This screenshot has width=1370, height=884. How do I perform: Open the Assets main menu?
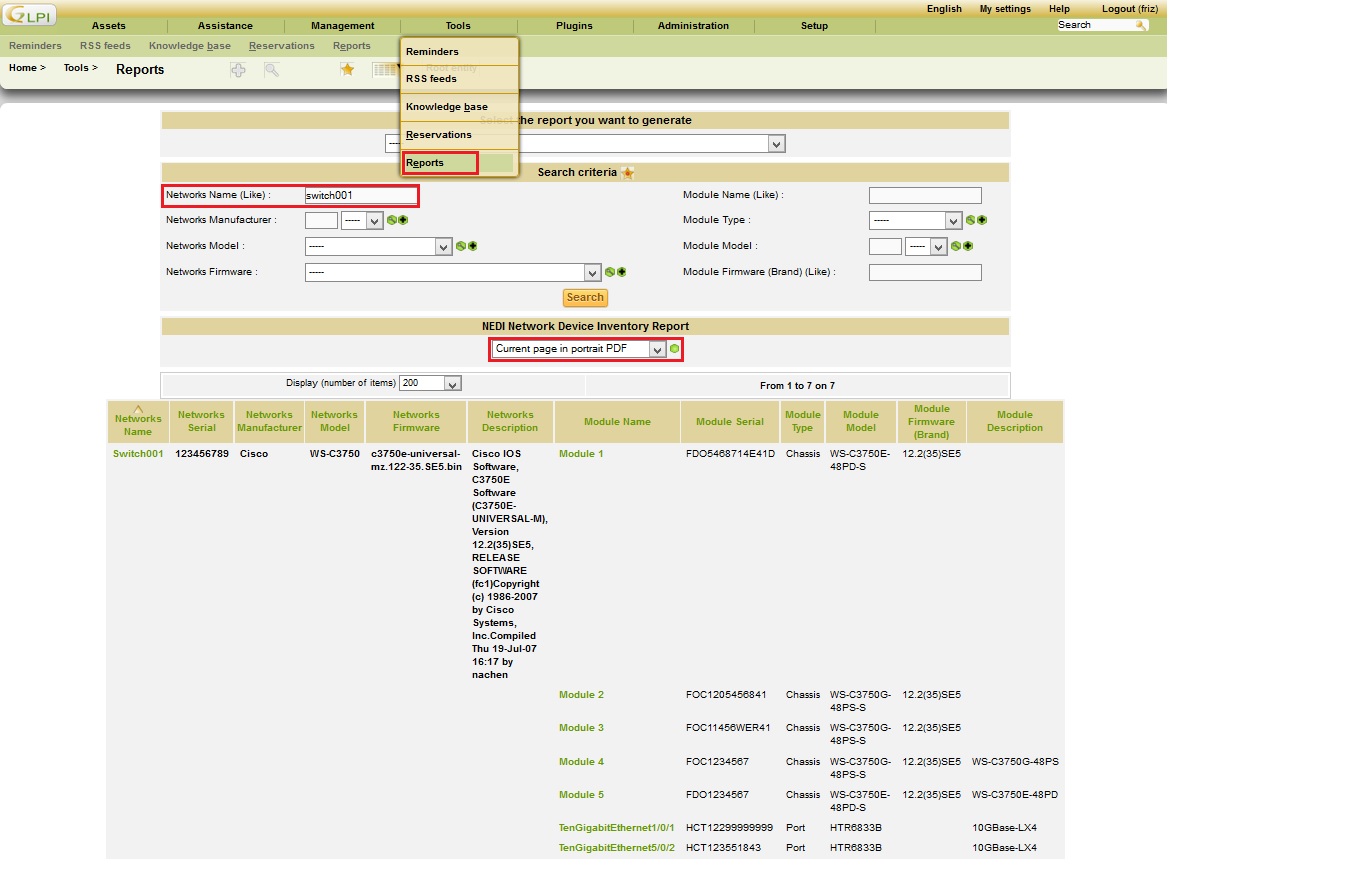pos(109,26)
